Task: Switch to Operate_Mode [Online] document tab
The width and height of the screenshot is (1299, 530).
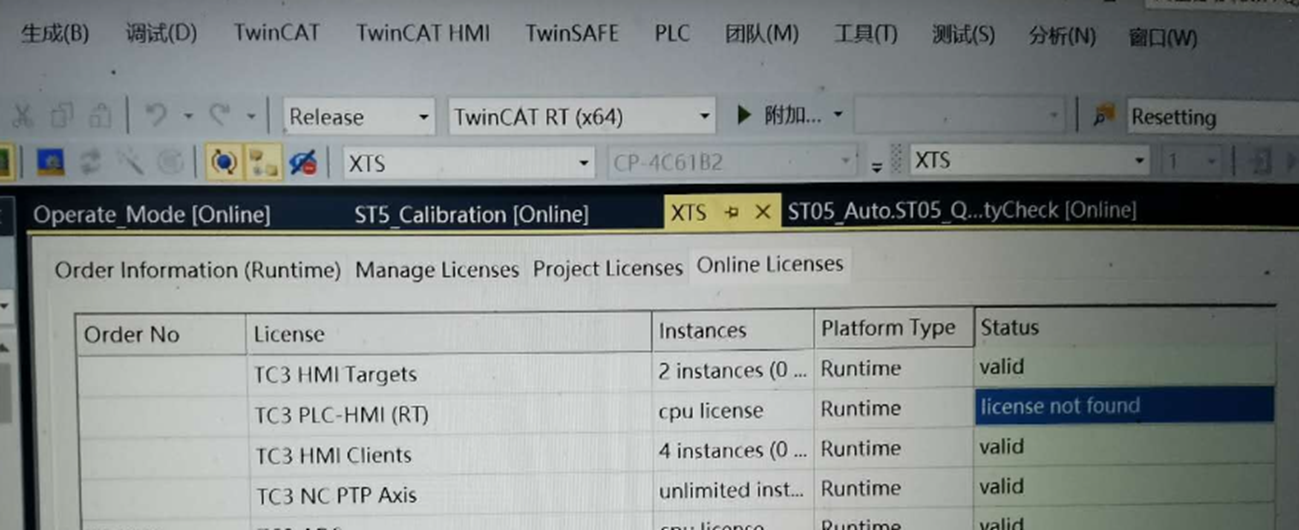Action: point(152,214)
